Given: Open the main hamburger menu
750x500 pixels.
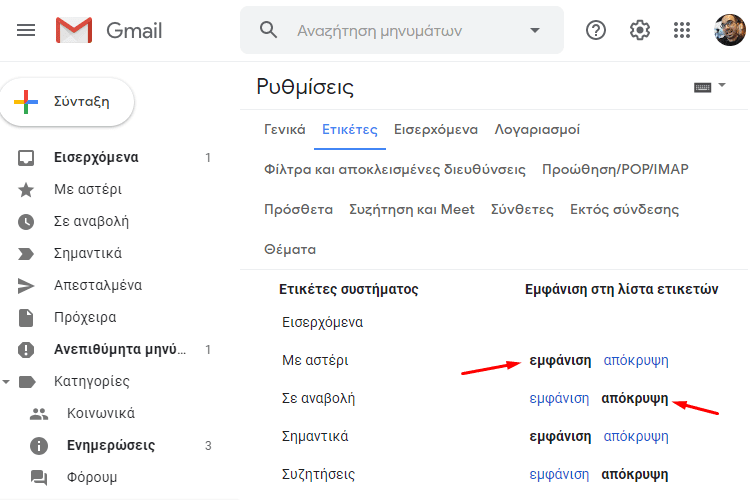Looking at the screenshot, I should coord(26,30).
